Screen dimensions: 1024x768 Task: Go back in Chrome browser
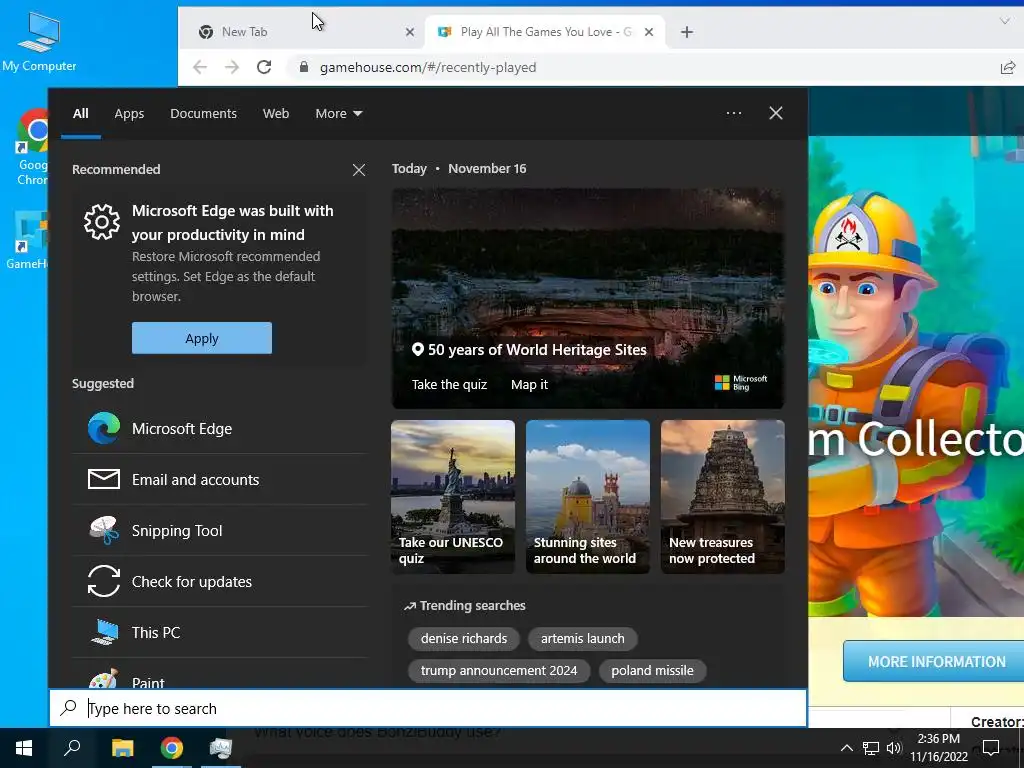click(200, 67)
